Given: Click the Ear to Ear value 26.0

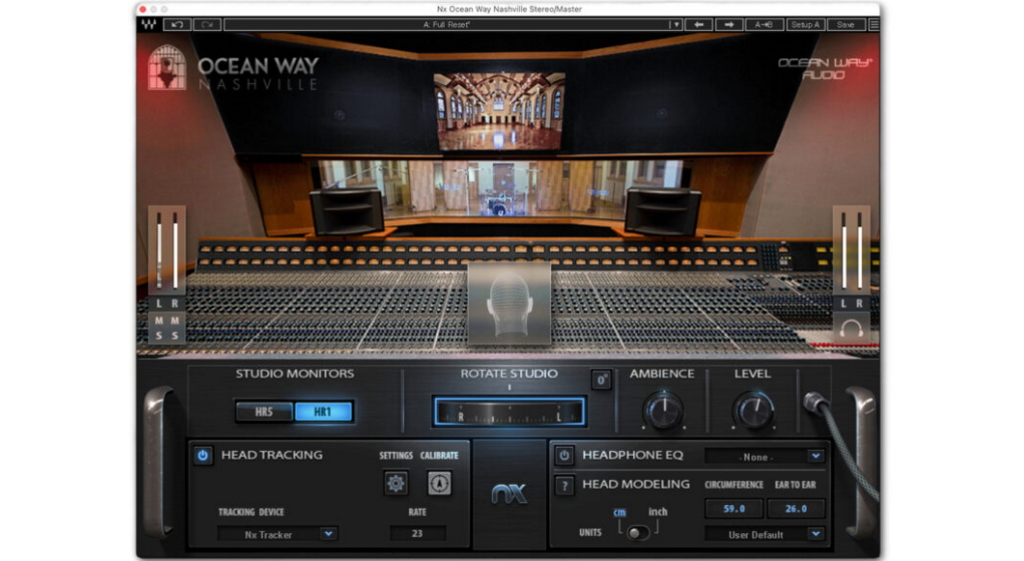Looking at the screenshot, I should pyautogui.click(x=796, y=509).
